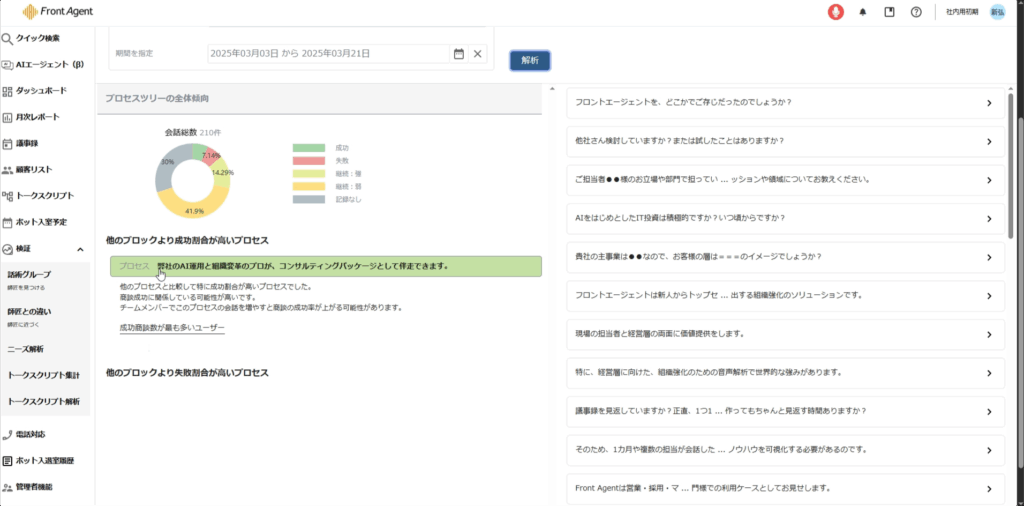Open the calendar date picker icon
Viewport: 1024px width, 506px height.
(x=459, y=53)
